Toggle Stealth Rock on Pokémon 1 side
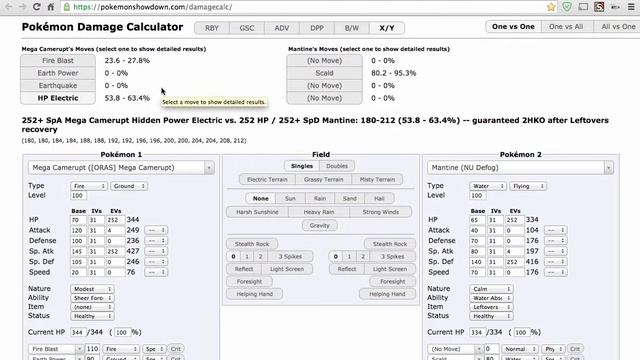Viewport: 640px width, 360px height. point(252,244)
